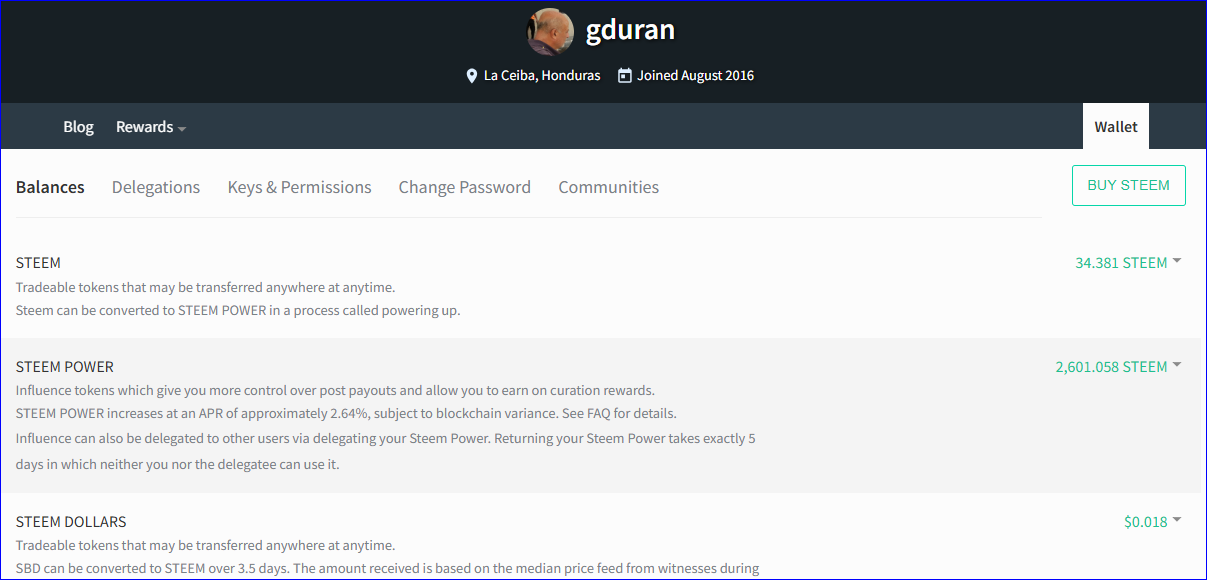Click the calendar joined-date icon
Viewport: 1207px width, 580px height.
625,75
